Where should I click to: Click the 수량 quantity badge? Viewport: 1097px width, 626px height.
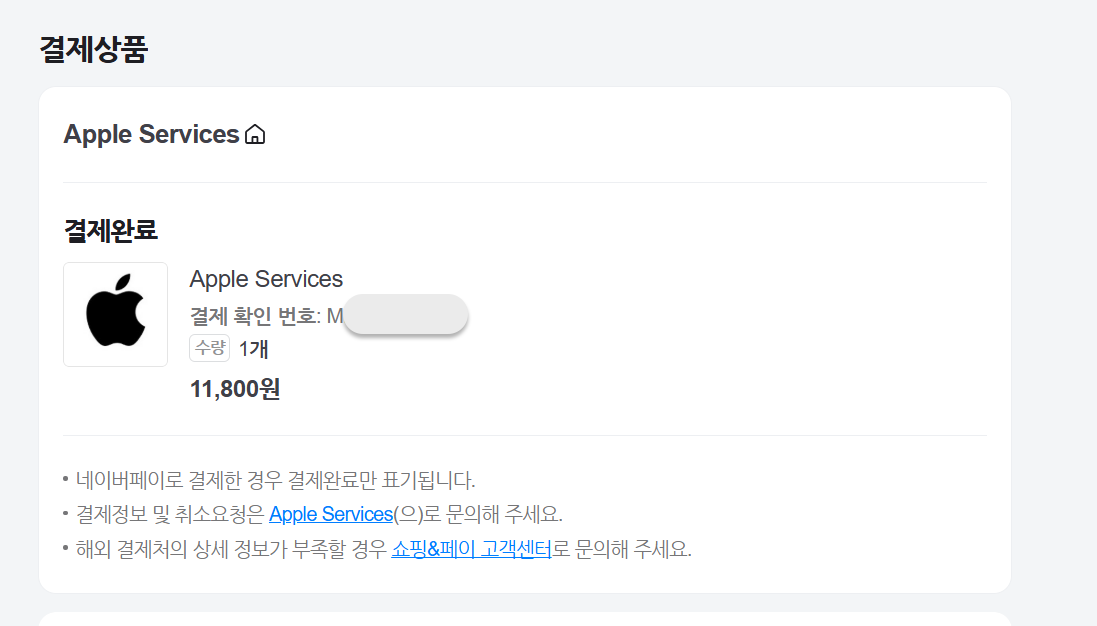pyautogui.click(x=209, y=348)
